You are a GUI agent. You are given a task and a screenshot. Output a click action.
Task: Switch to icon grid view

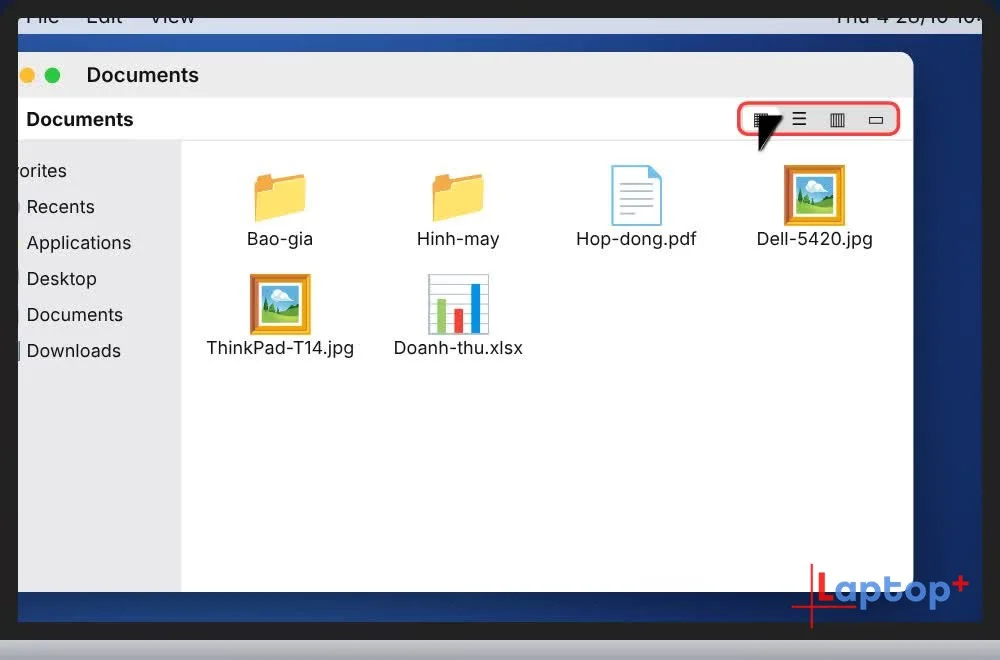761,119
